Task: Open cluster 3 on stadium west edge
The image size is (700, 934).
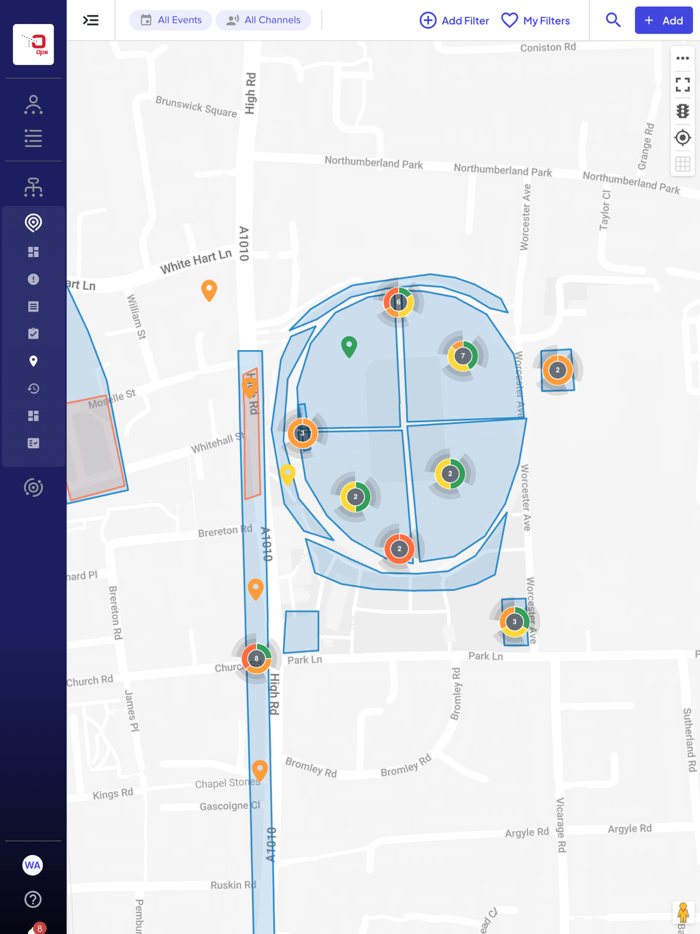Action: (x=303, y=433)
